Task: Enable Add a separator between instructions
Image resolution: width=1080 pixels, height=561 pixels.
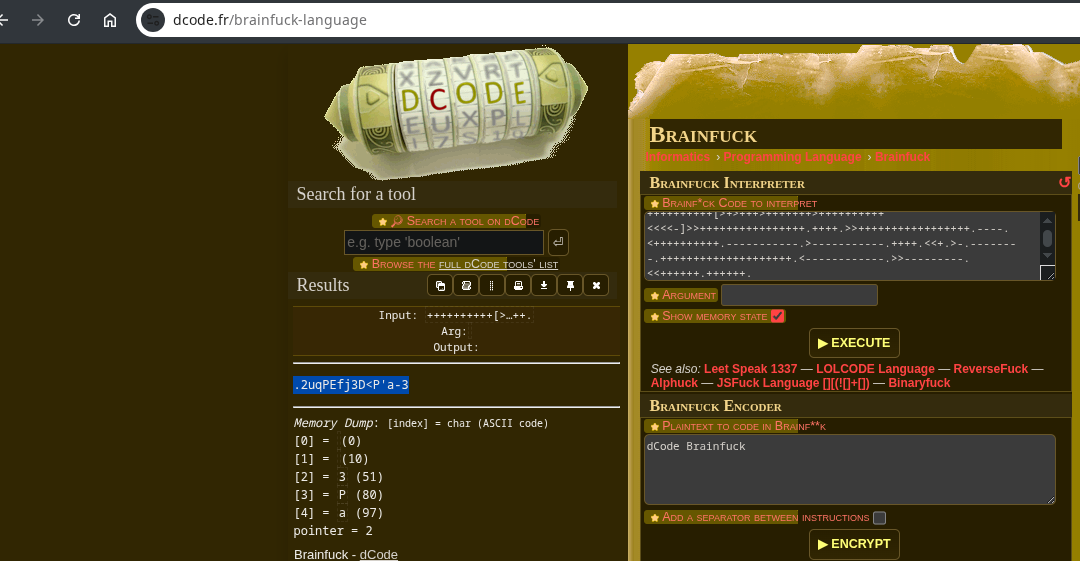Action: click(x=879, y=518)
